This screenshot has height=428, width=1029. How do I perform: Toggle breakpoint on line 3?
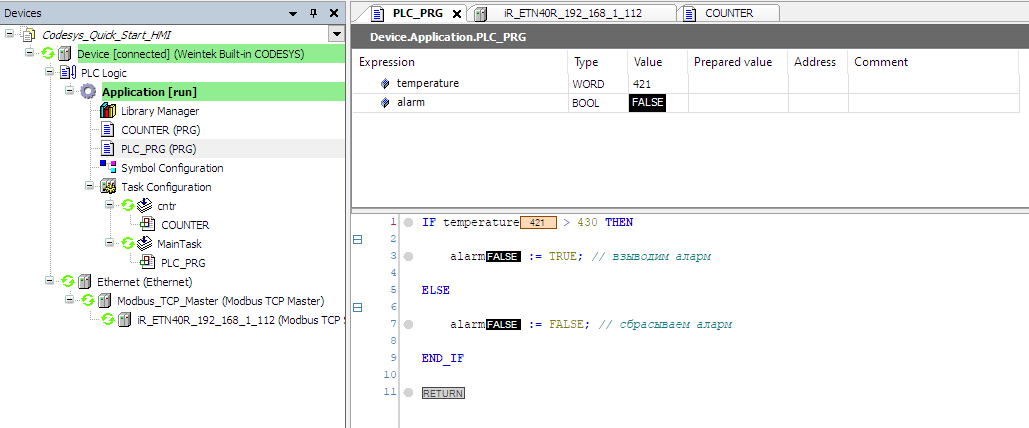(408, 257)
